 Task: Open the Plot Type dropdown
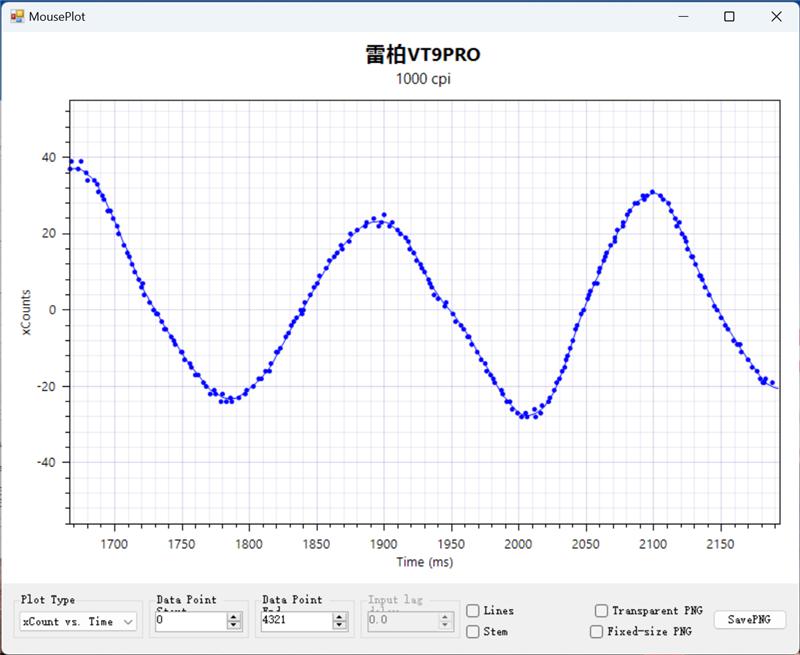tap(79, 622)
